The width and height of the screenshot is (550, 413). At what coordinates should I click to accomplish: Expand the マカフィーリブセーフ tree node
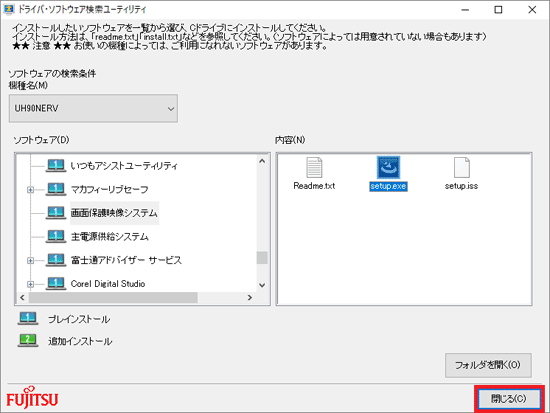[31, 190]
